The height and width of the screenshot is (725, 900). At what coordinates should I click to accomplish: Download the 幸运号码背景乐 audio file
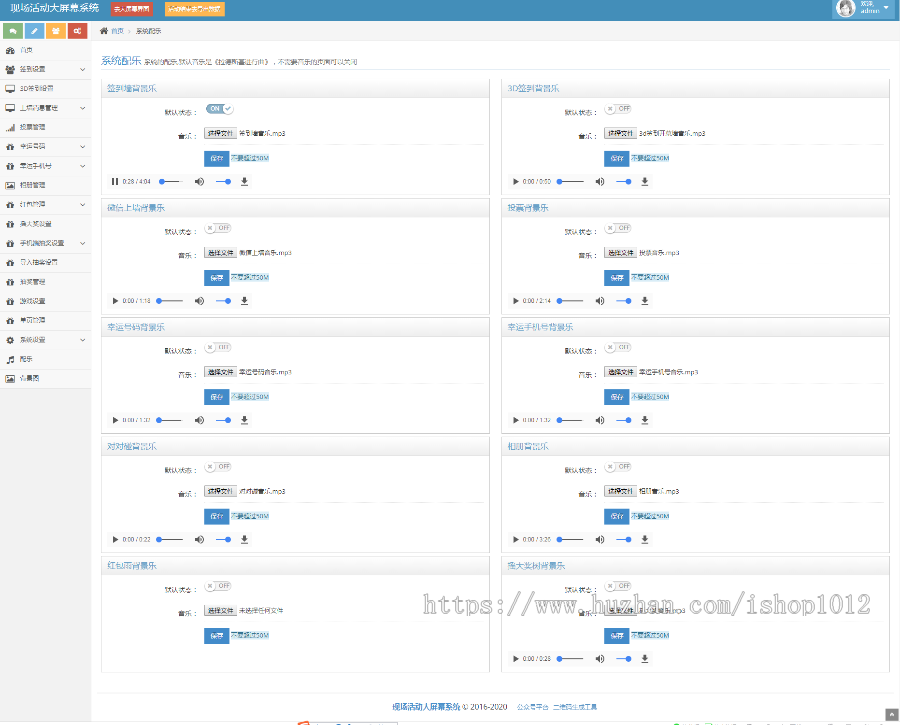coord(245,420)
